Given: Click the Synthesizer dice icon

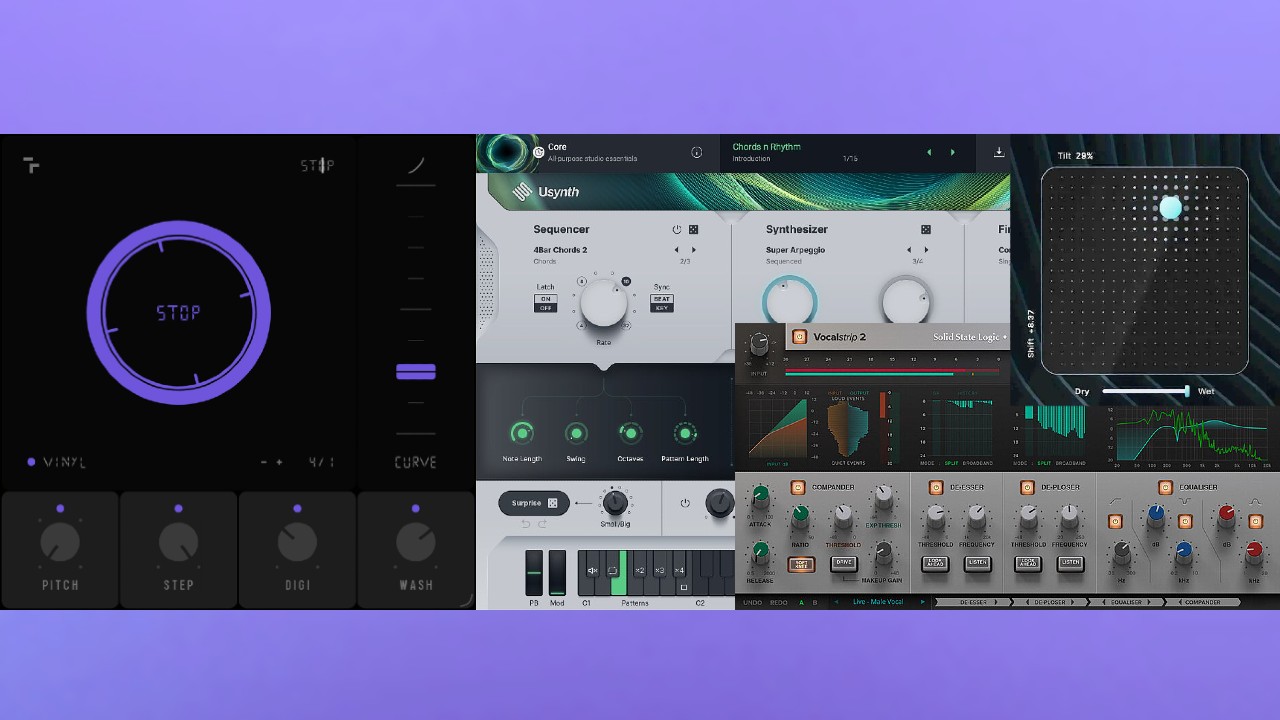Looking at the screenshot, I should pos(926,229).
